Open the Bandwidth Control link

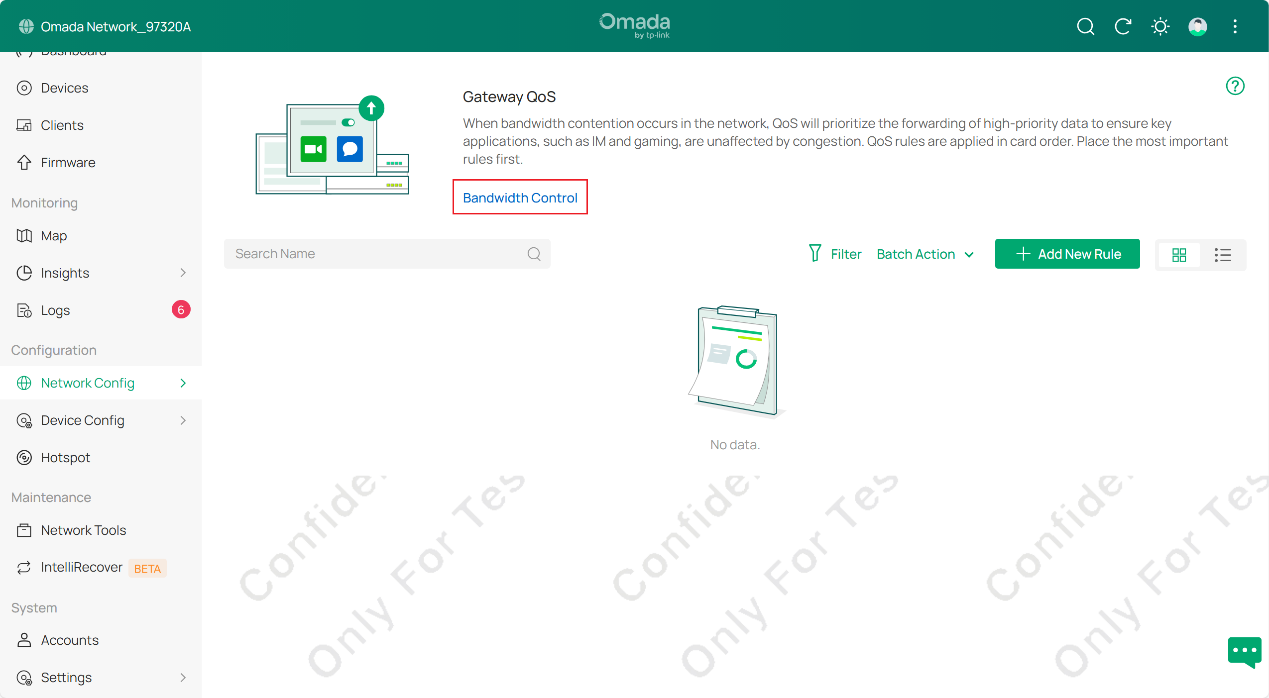519,197
